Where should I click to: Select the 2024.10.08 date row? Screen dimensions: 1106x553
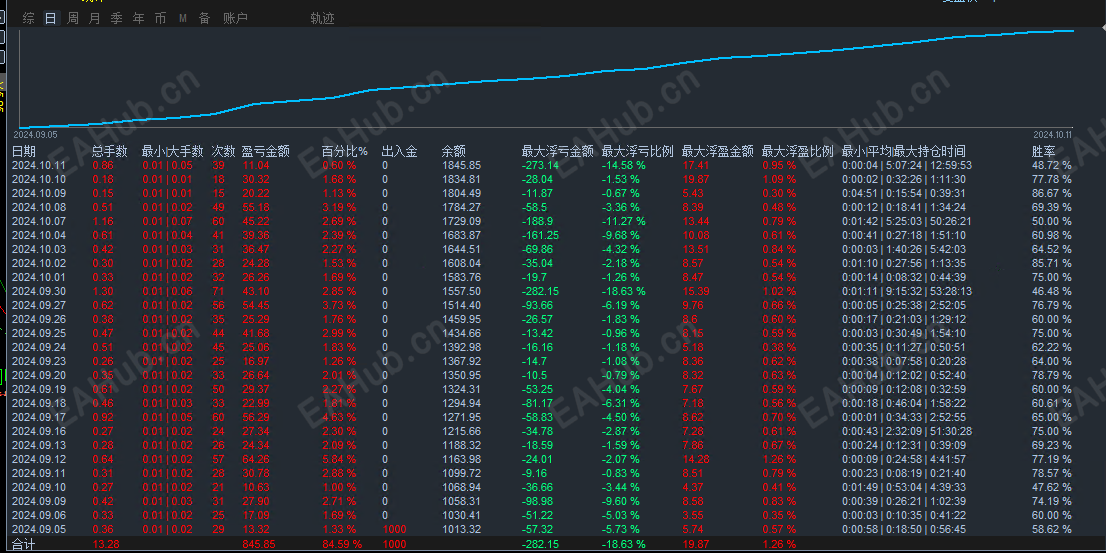coord(40,207)
